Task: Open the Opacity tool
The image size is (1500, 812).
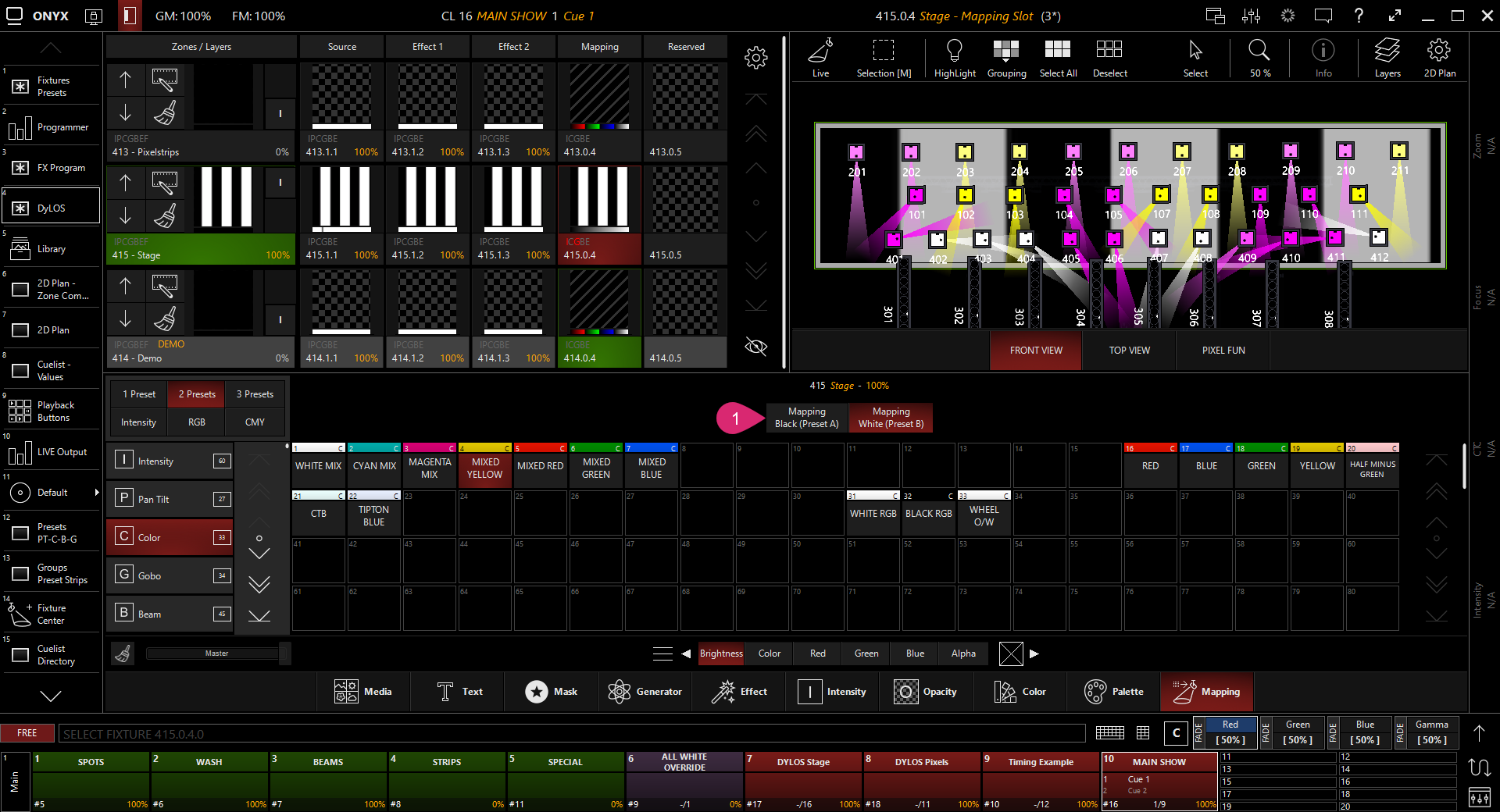Action: [x=925, y=692]
